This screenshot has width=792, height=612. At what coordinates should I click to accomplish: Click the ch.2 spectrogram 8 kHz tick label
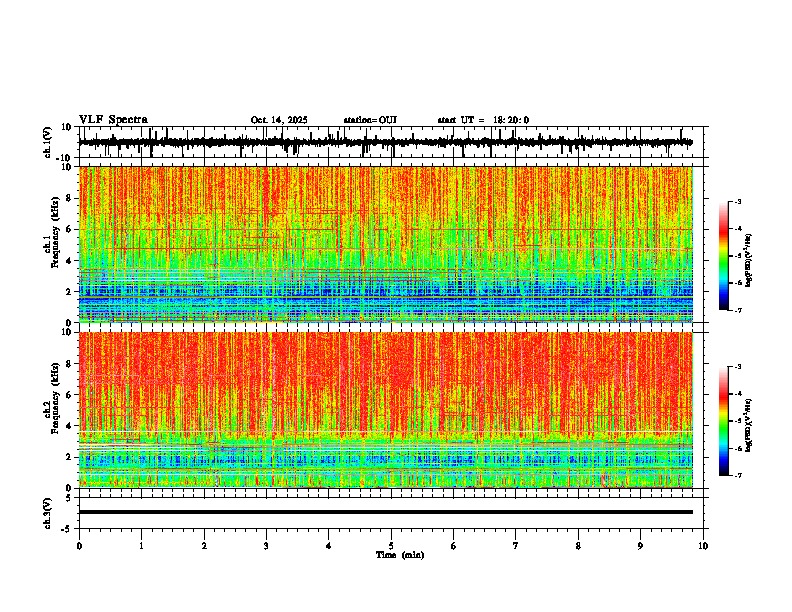[x=70, y=364]
